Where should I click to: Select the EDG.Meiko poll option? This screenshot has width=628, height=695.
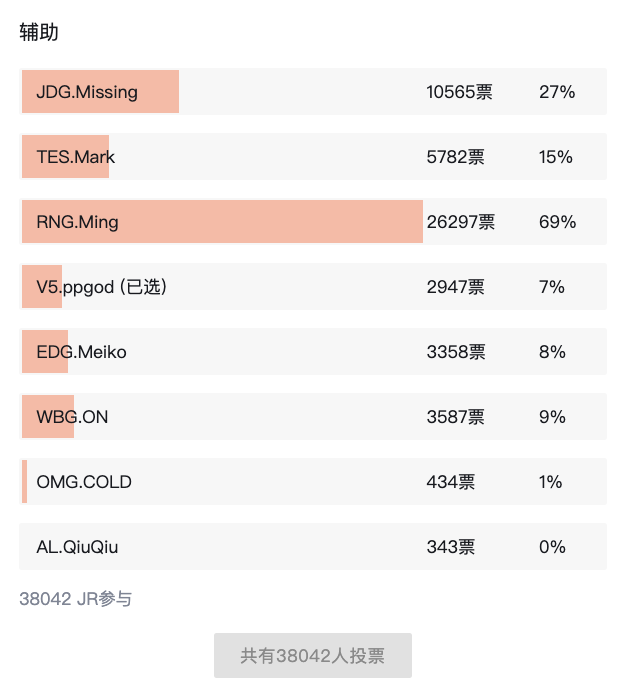[x=82, y=352]
